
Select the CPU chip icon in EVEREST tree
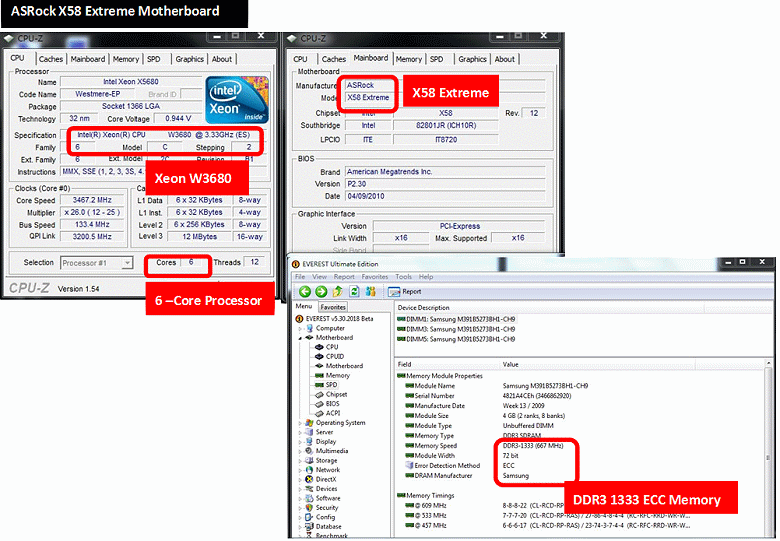point(319,347)
